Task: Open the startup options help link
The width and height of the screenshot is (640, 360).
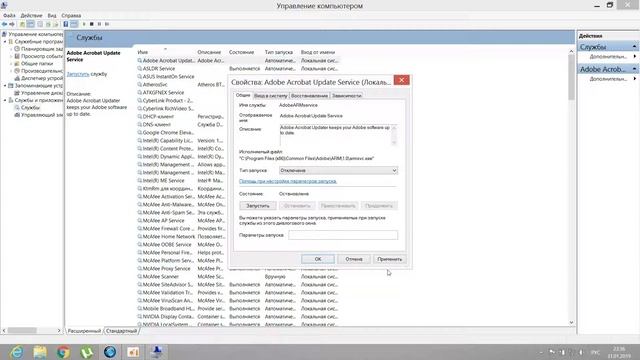Action: [x=288, y=181]
